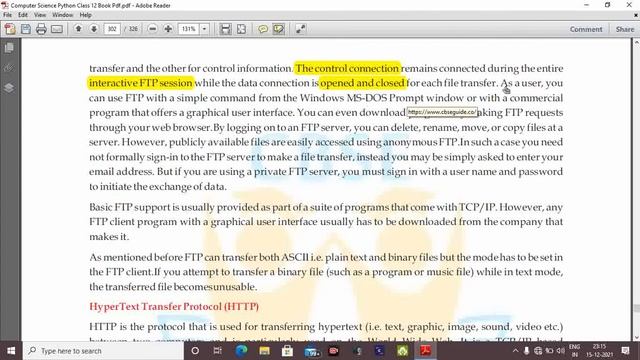Click the highlighted text 'The control connection'
The image size is (640, 360).
click(x=347, y=68)
